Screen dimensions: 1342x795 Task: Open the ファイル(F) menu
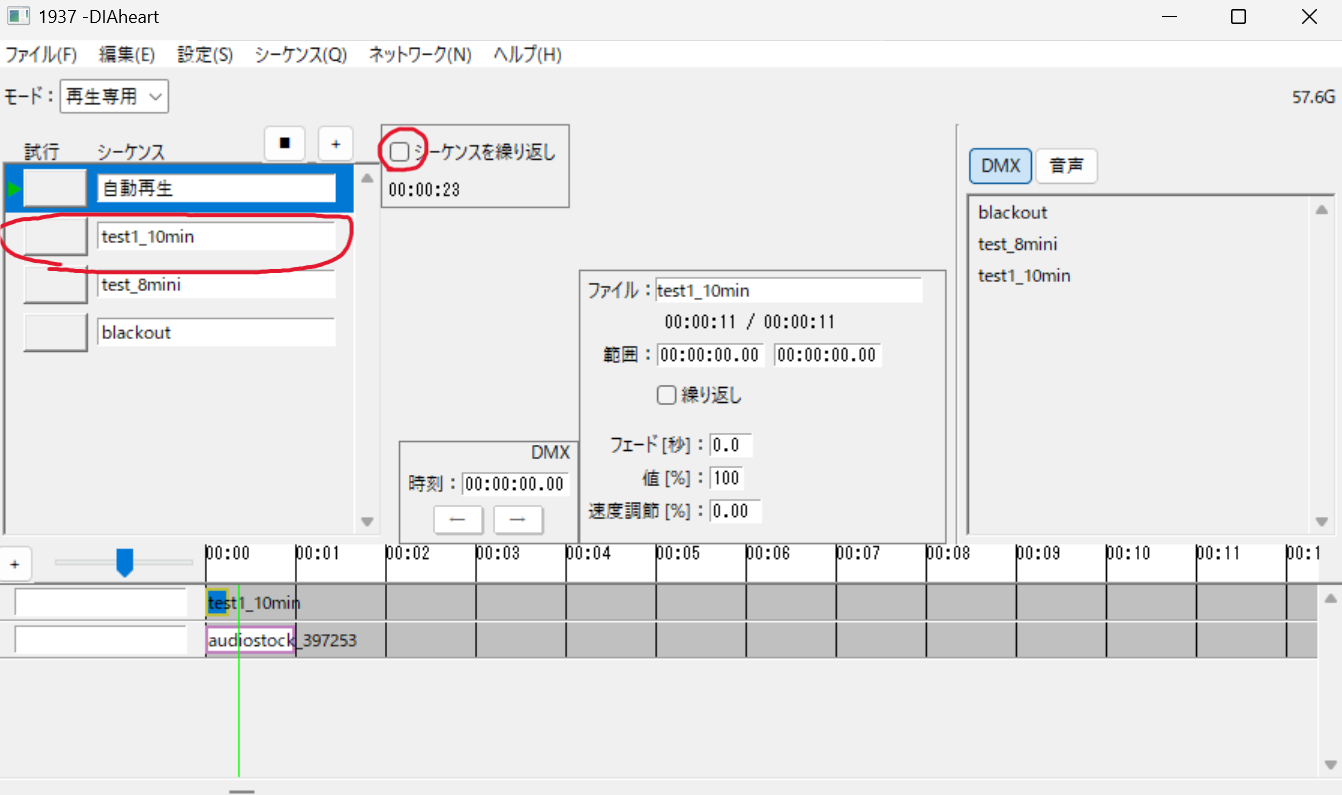point(41,55)
